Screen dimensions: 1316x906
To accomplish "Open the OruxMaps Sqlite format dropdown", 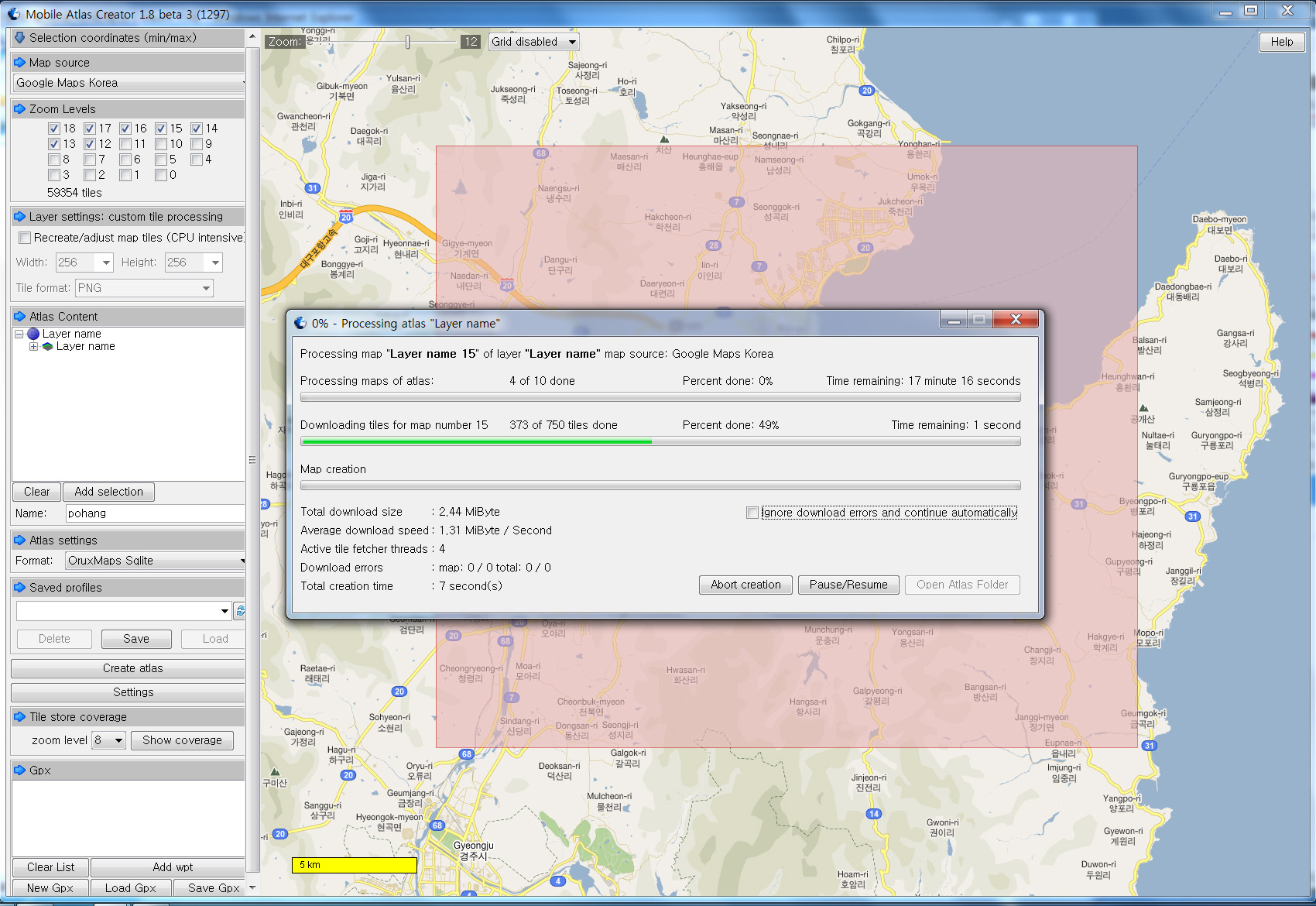I will [x=155, y=561].
